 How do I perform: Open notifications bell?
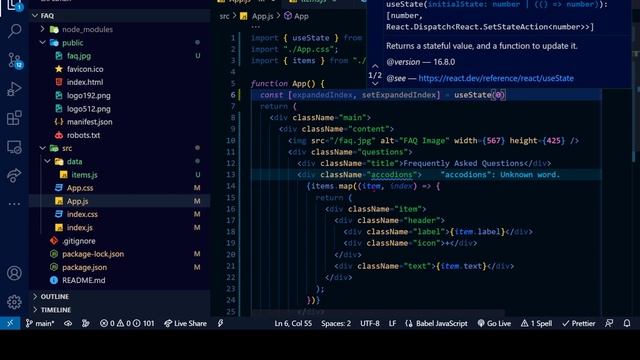tap(627, 323)
